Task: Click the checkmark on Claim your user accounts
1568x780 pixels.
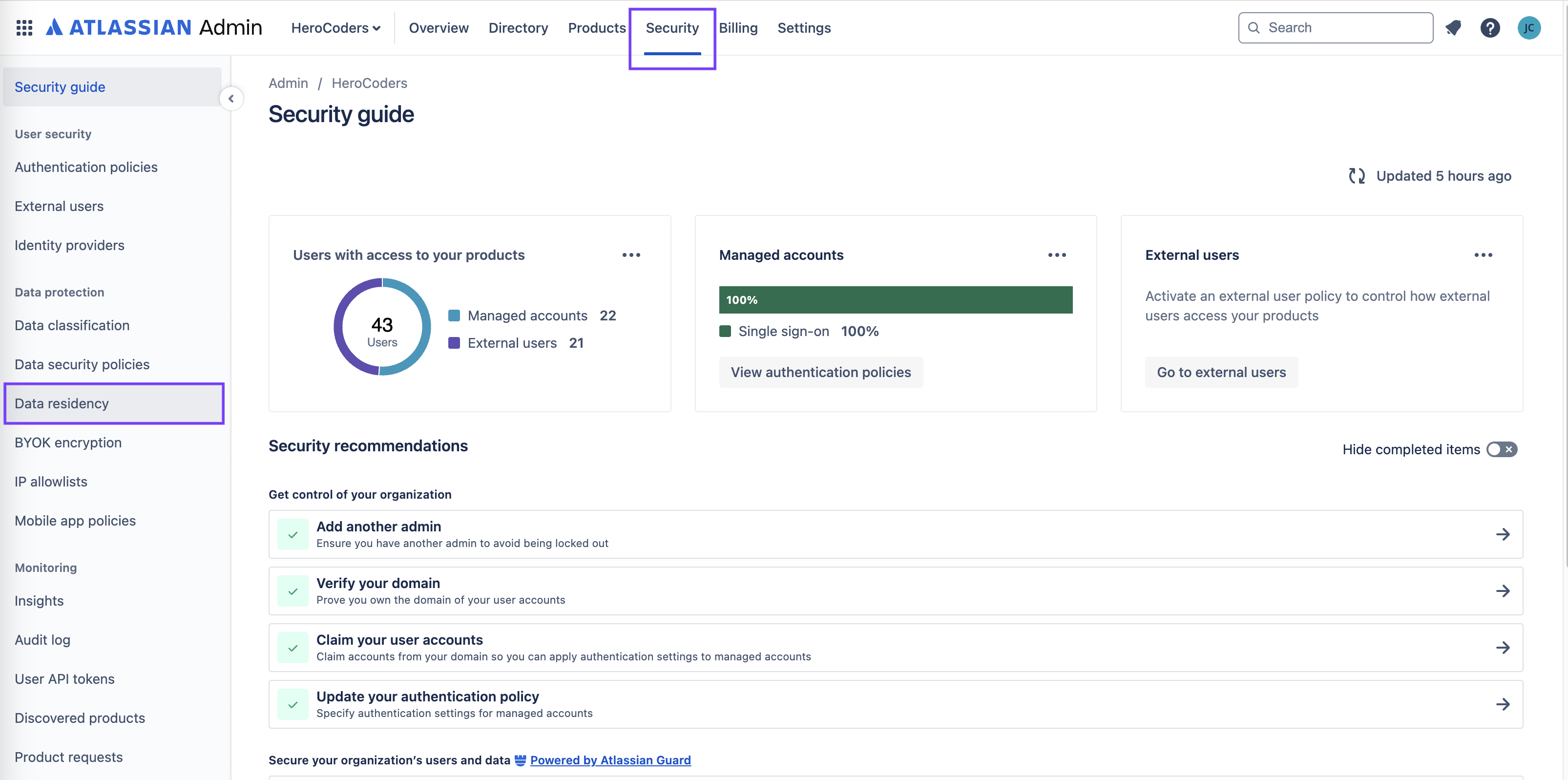Action: click(293, 648)
